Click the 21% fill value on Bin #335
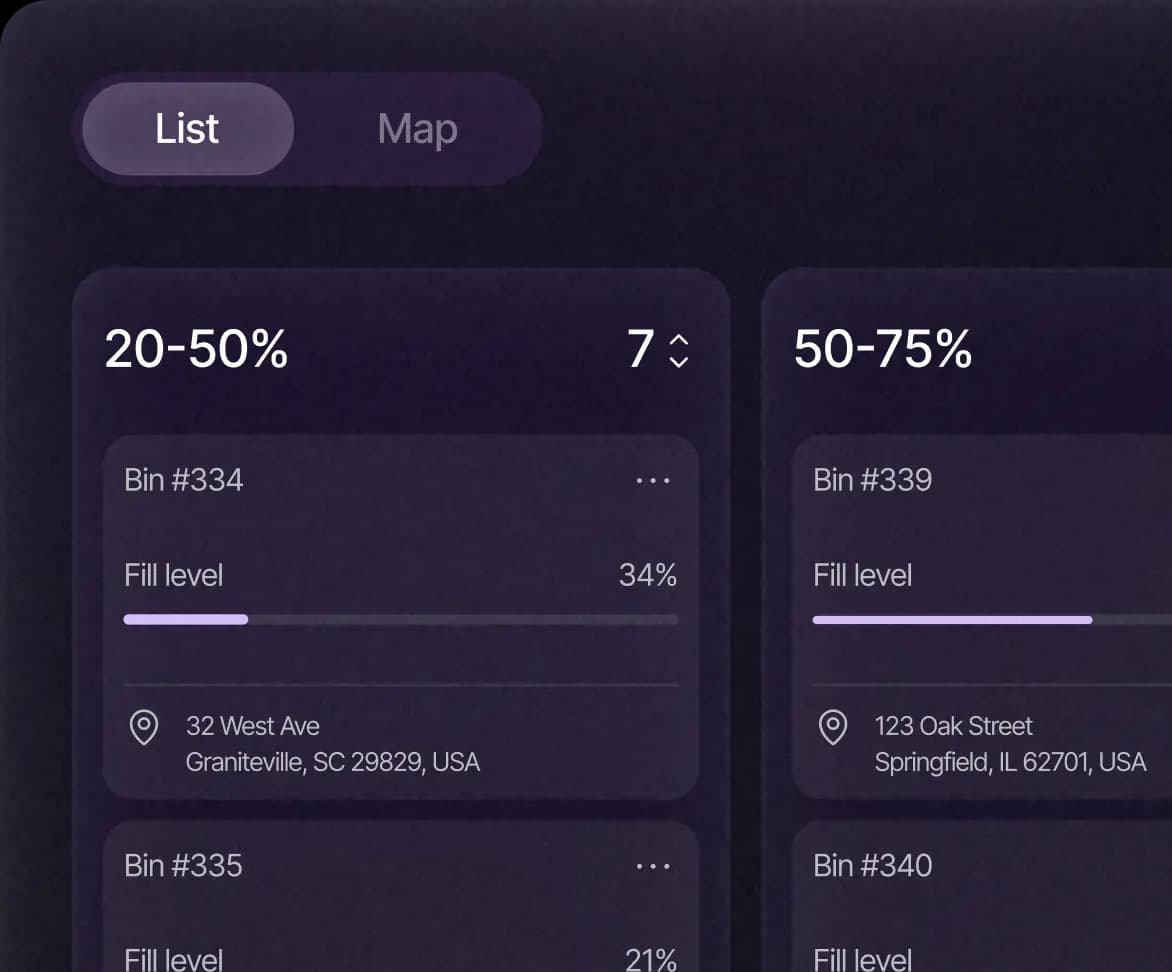 click(651, 960)
